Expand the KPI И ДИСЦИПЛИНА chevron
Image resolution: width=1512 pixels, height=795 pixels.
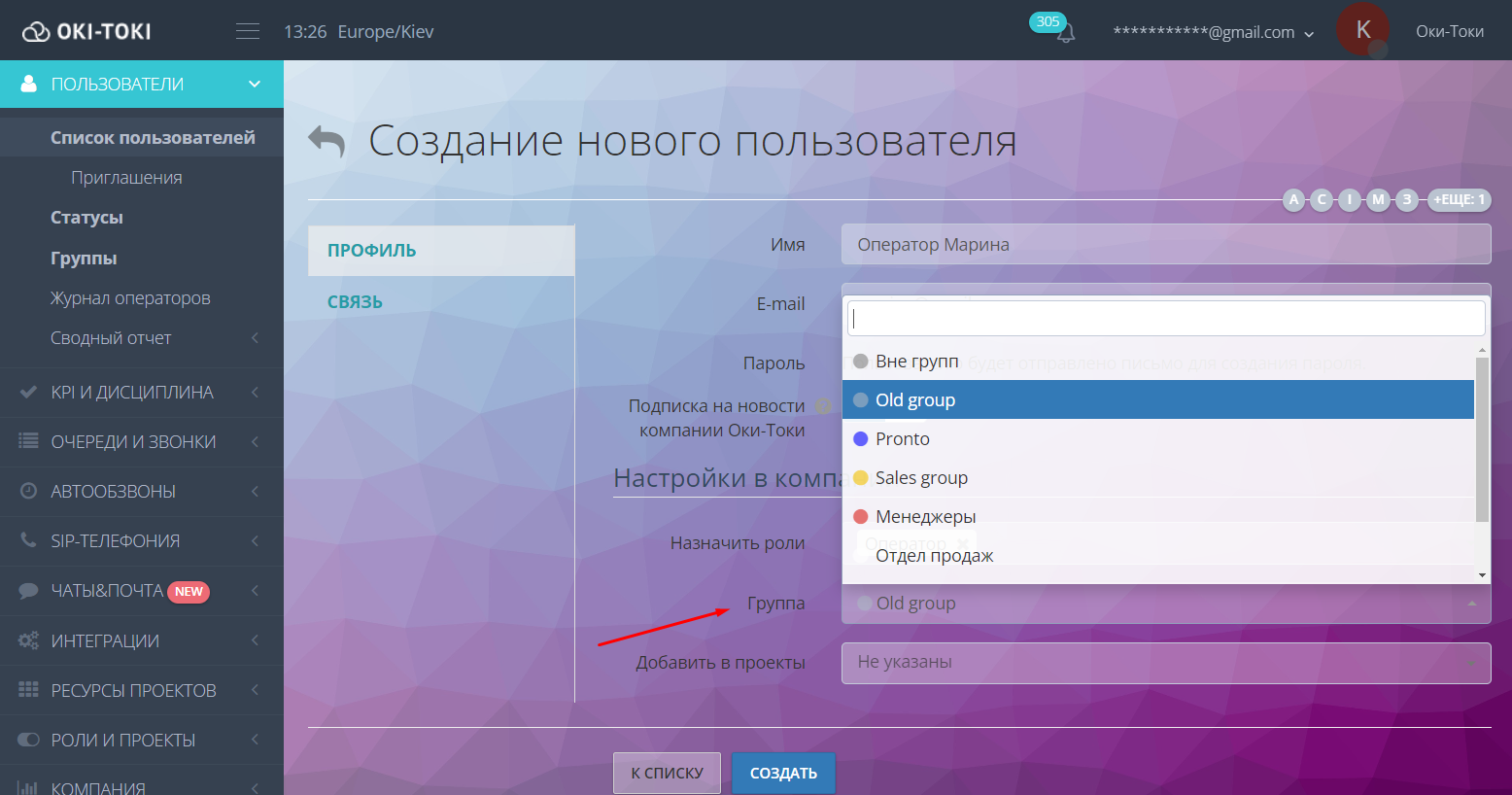point(255,393)
